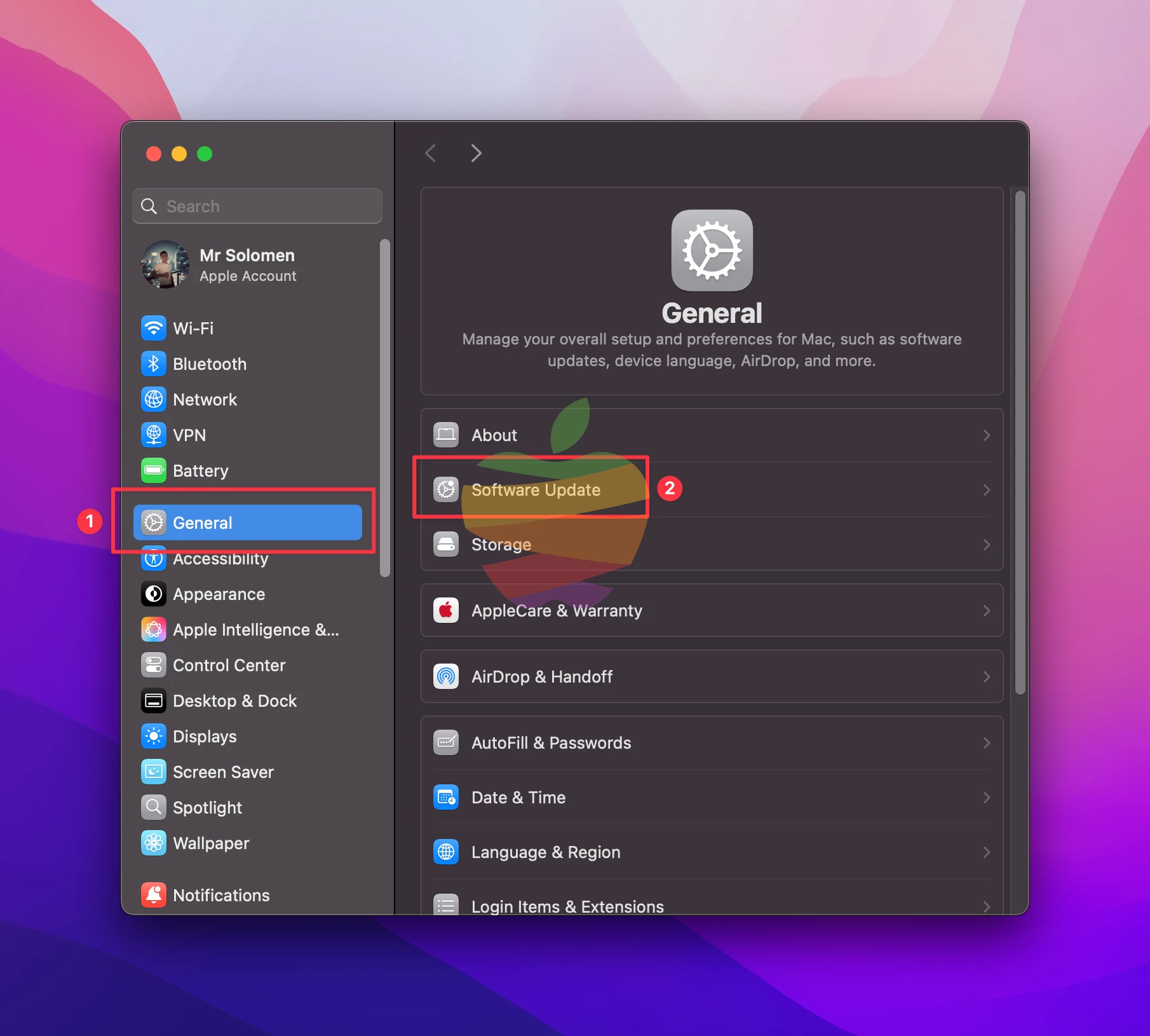Open Wi-Fi settings label

click(193, 329)
